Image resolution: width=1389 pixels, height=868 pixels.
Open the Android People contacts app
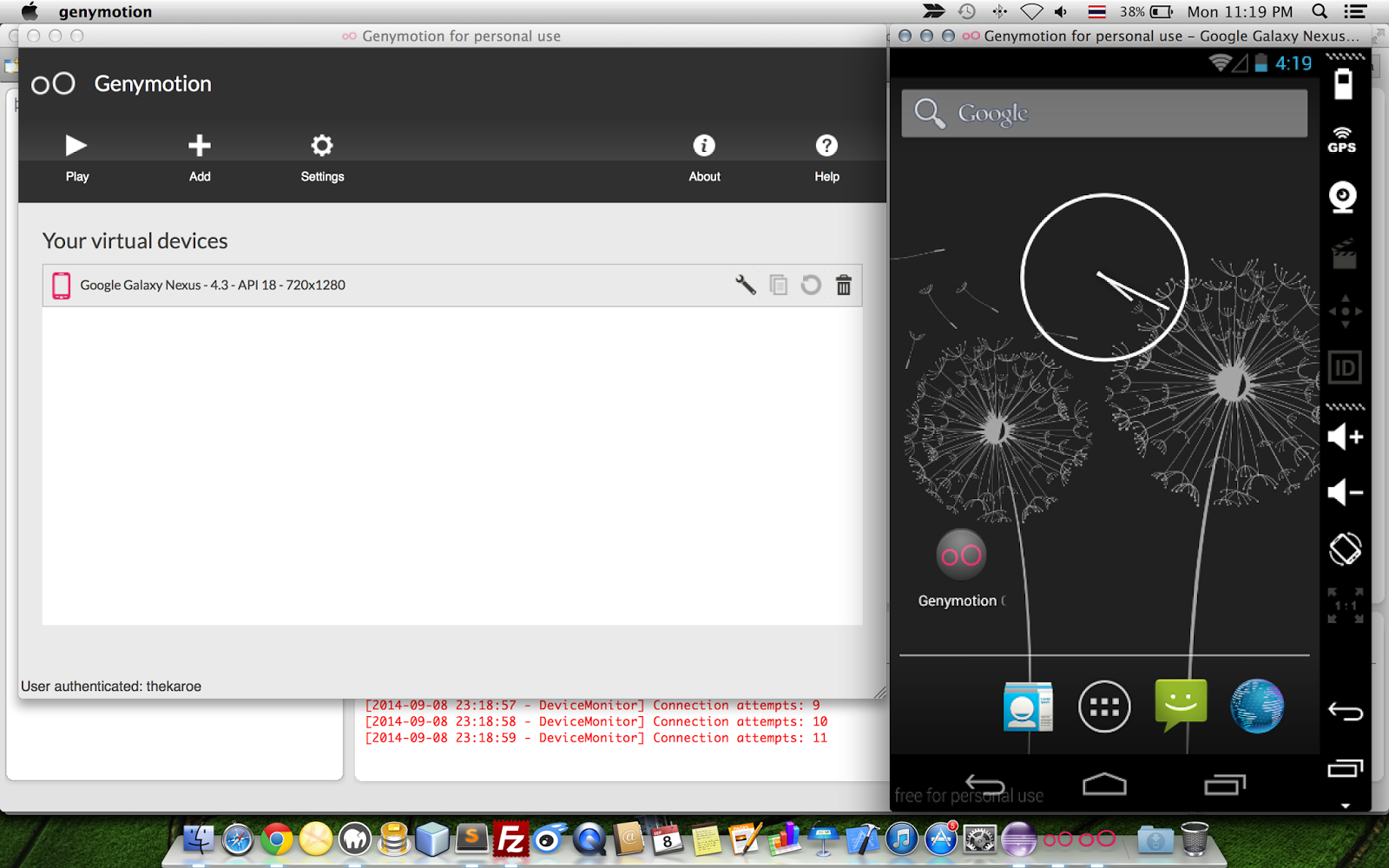coord(1028,707)
